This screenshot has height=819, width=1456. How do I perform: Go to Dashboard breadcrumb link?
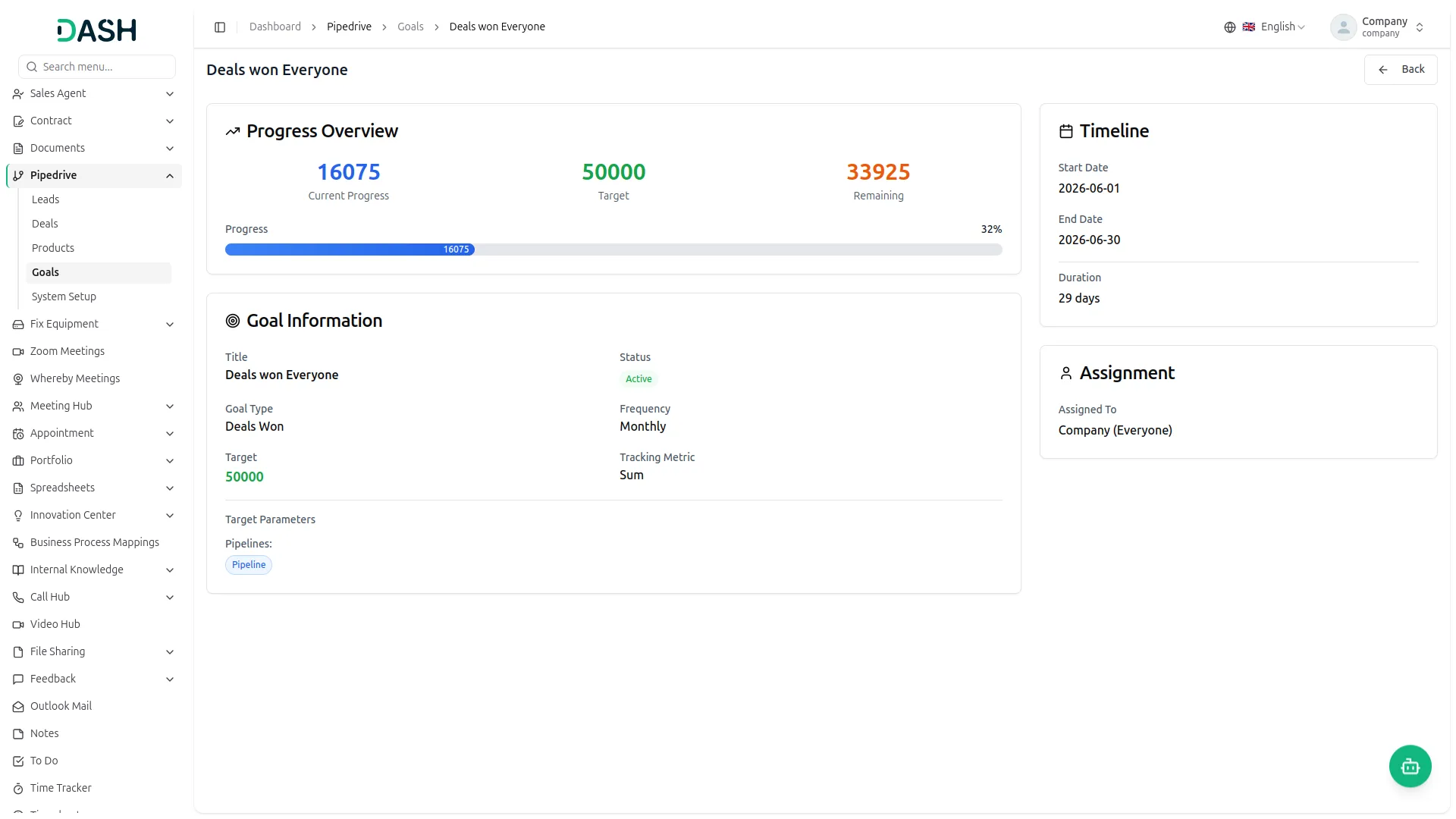pos(275,27)
